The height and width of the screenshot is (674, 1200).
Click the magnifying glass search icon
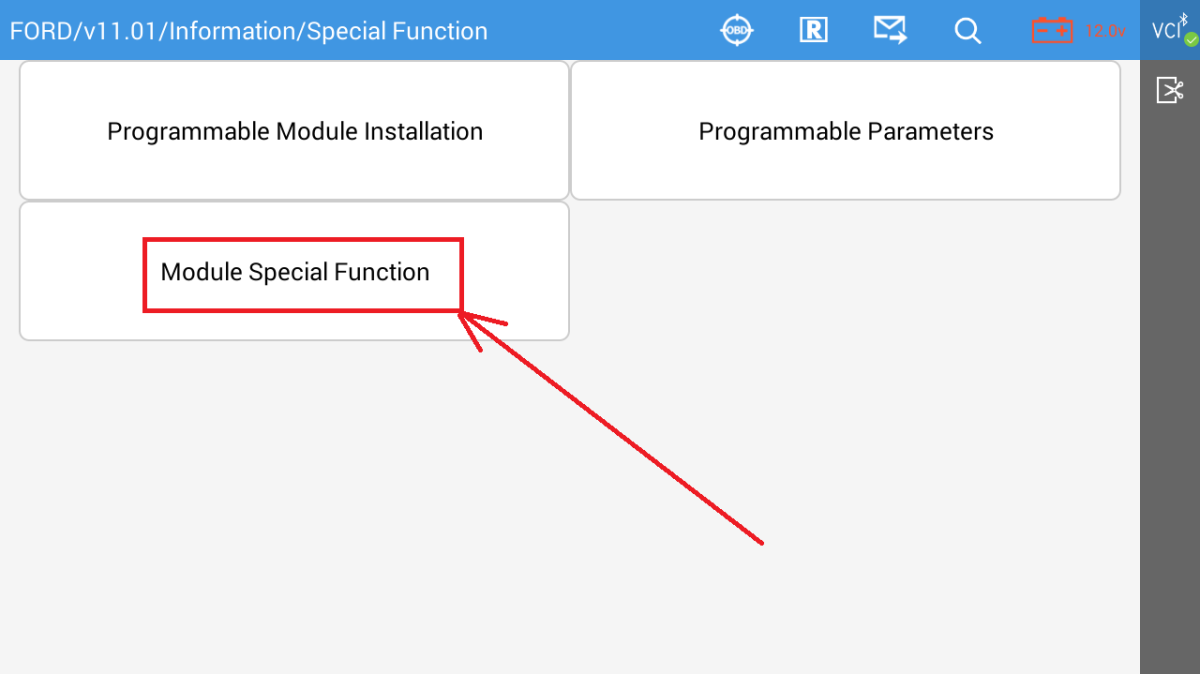[x=967, y=30]
